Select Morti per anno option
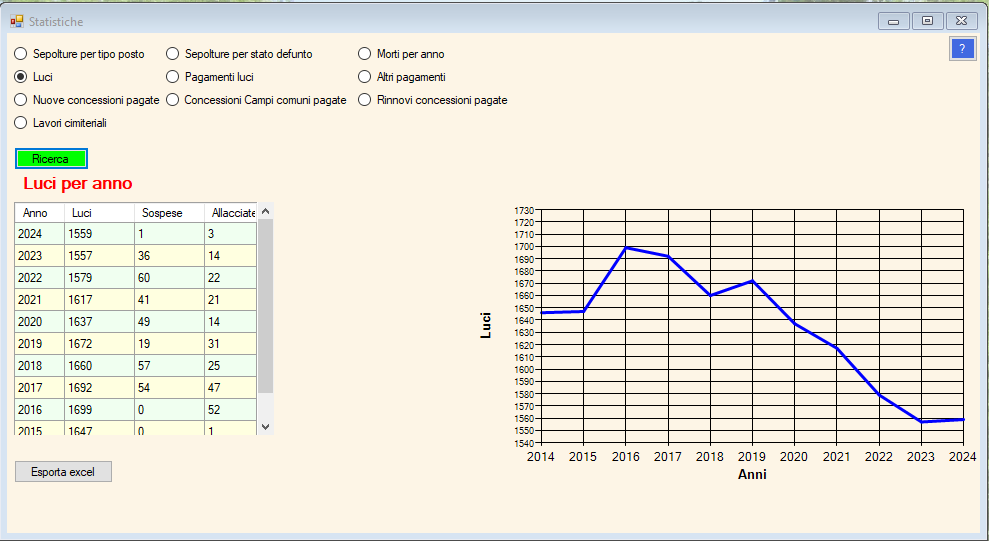 (365, 54)
